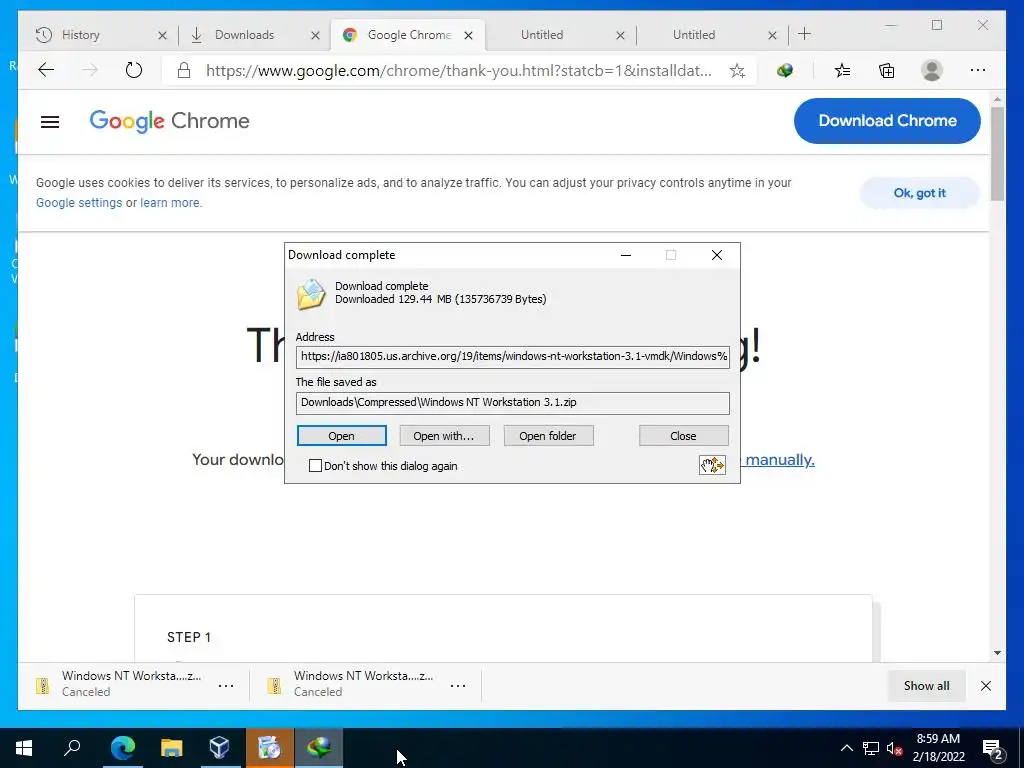Switch to the Downloads tab
The image size is (1024, 768).
tap(244, 35)
